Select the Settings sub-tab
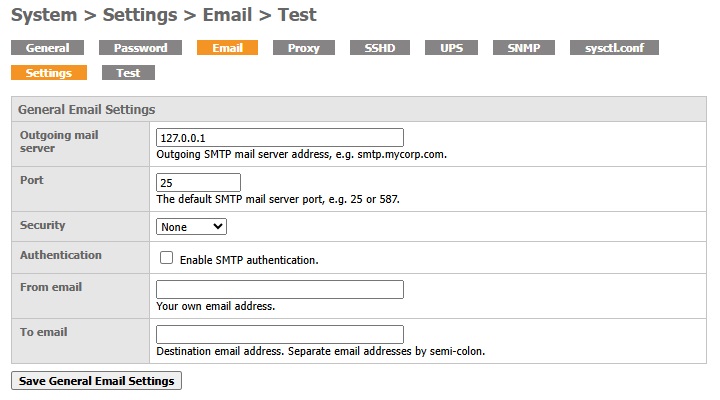 click(48, 73)
